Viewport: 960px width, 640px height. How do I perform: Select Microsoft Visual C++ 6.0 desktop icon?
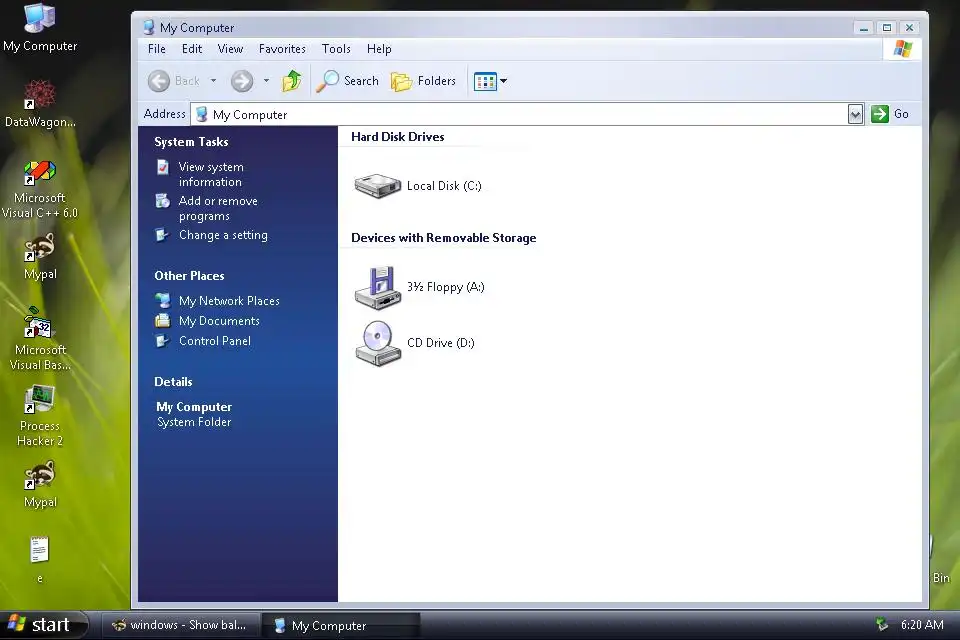point(40,189)
